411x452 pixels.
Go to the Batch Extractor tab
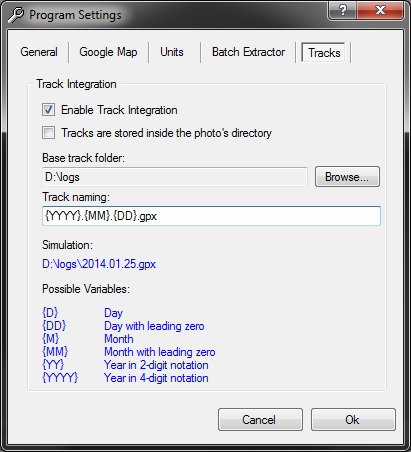(x=249, y=52)
